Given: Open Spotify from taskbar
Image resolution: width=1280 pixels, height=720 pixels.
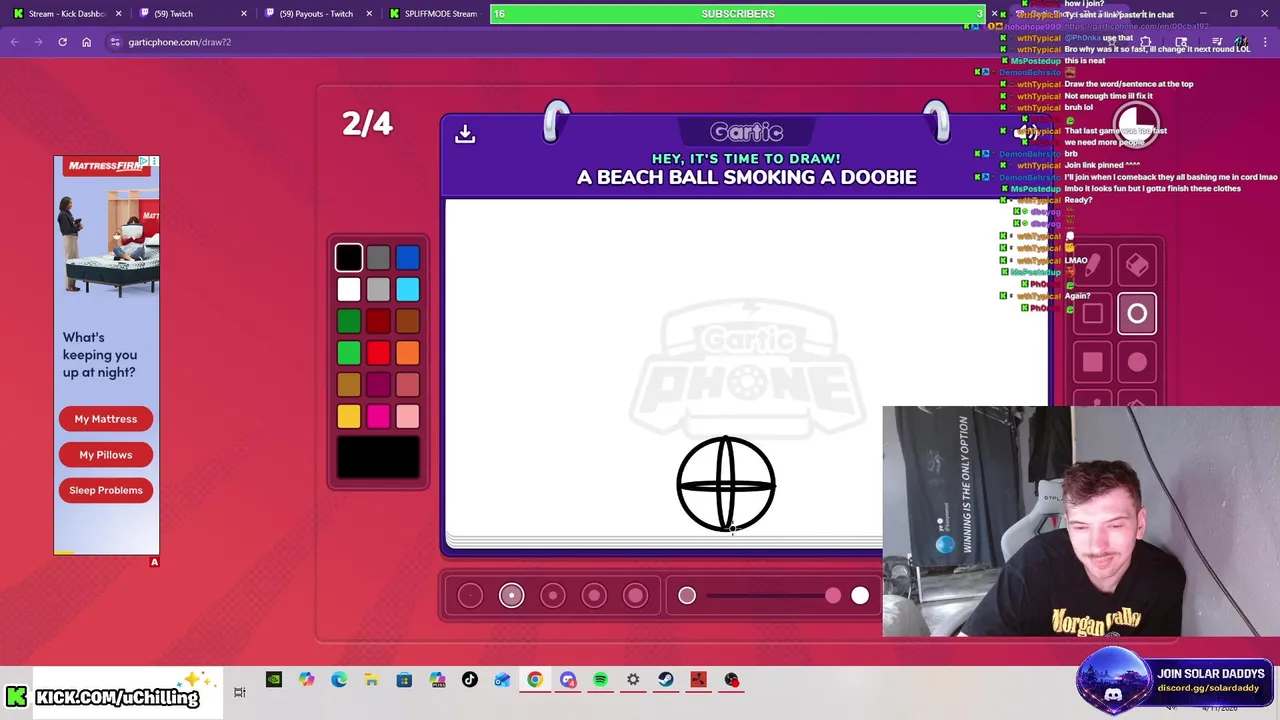Looking at the screenshot, I should click(600, 680).
